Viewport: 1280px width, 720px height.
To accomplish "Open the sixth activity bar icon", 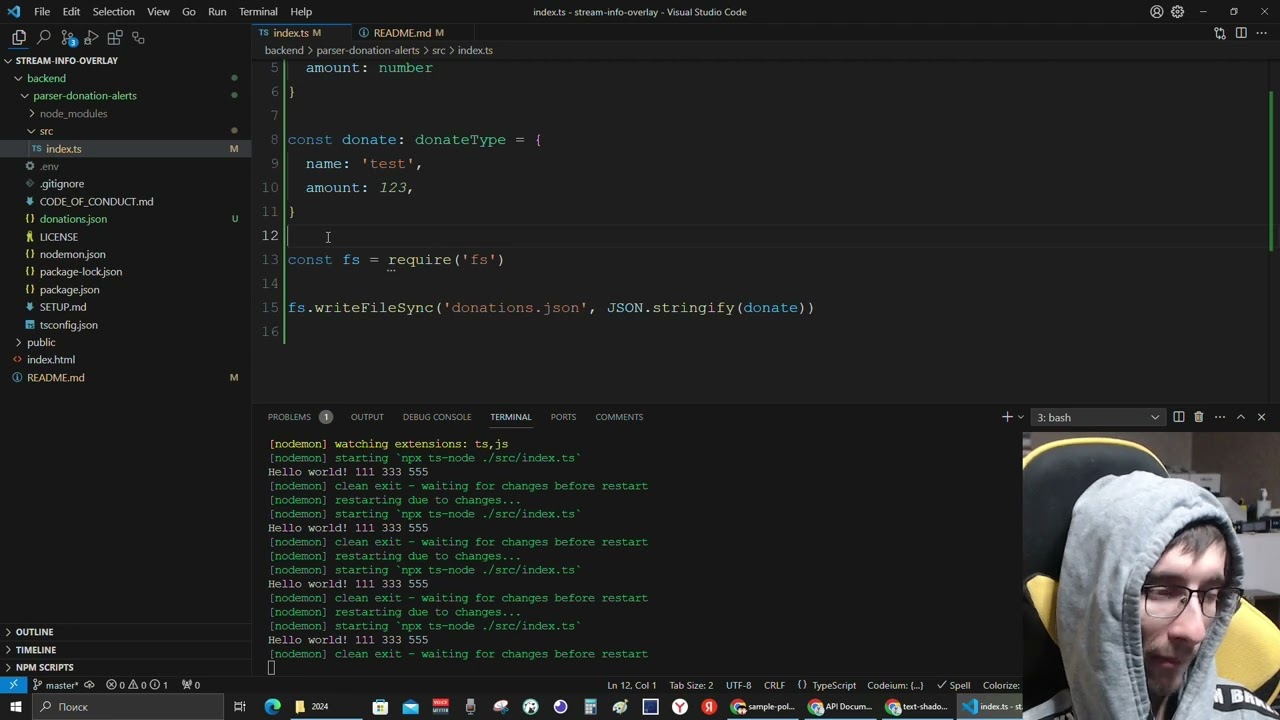I will tap(138, 37).
